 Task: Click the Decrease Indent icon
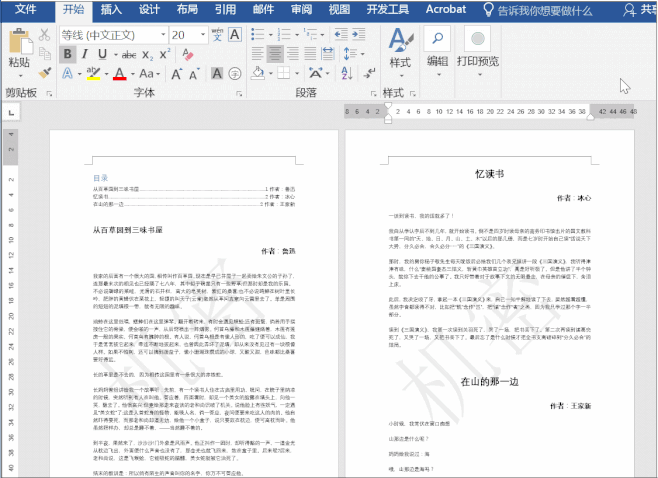click(341, 34)
